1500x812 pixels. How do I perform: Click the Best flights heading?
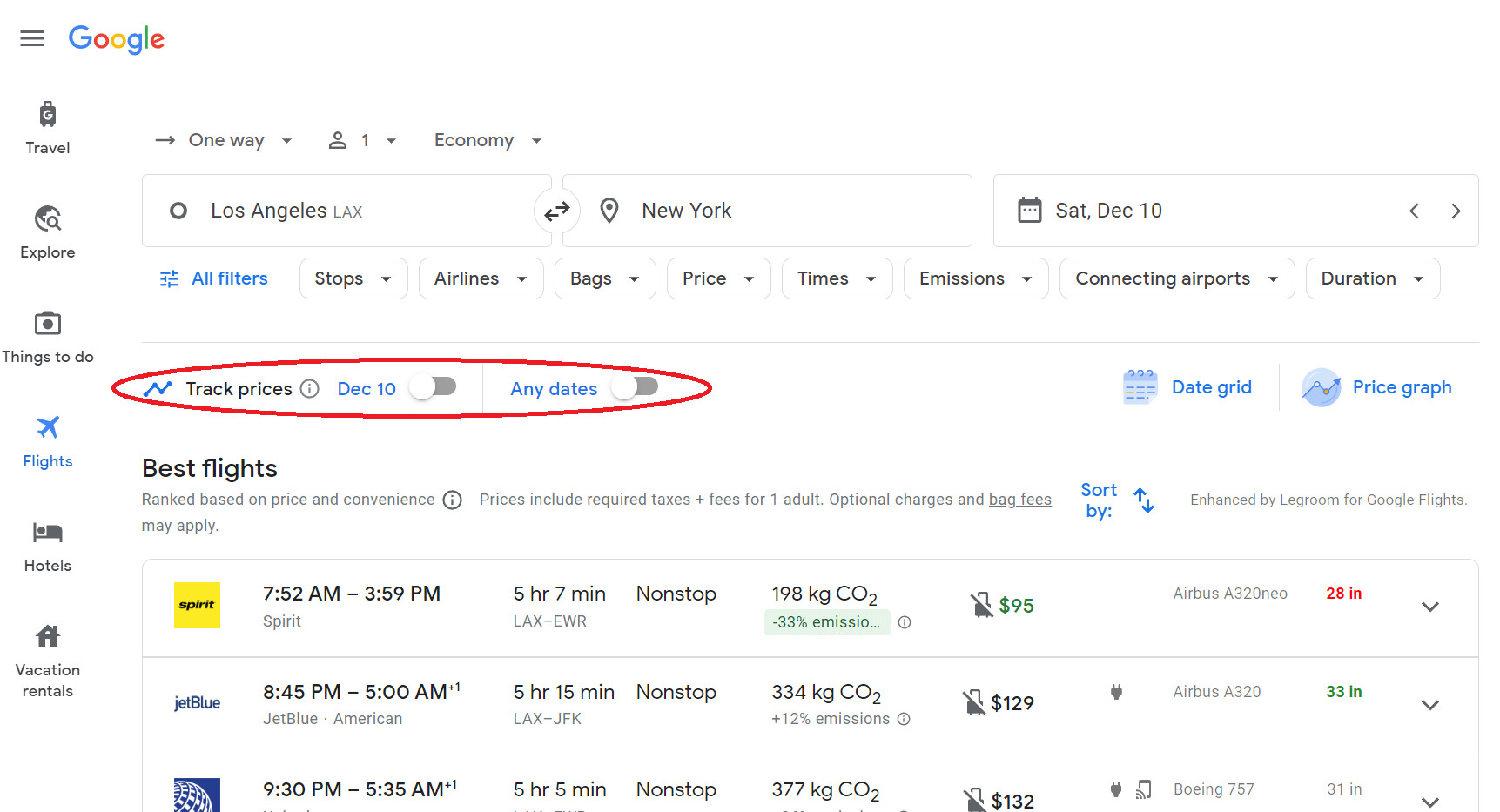click(210, 468)
